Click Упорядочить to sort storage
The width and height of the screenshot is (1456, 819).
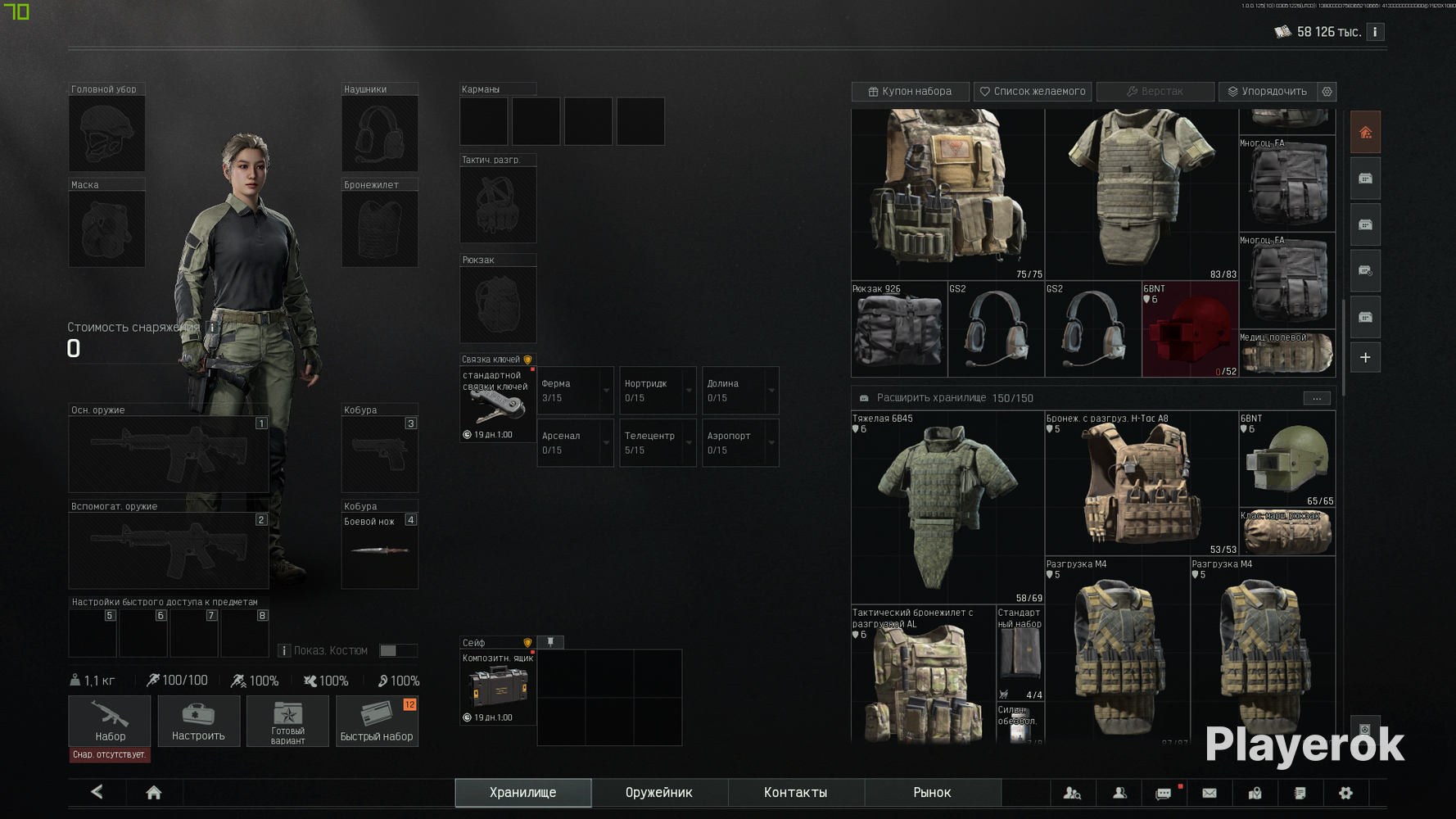(1268, 92)
